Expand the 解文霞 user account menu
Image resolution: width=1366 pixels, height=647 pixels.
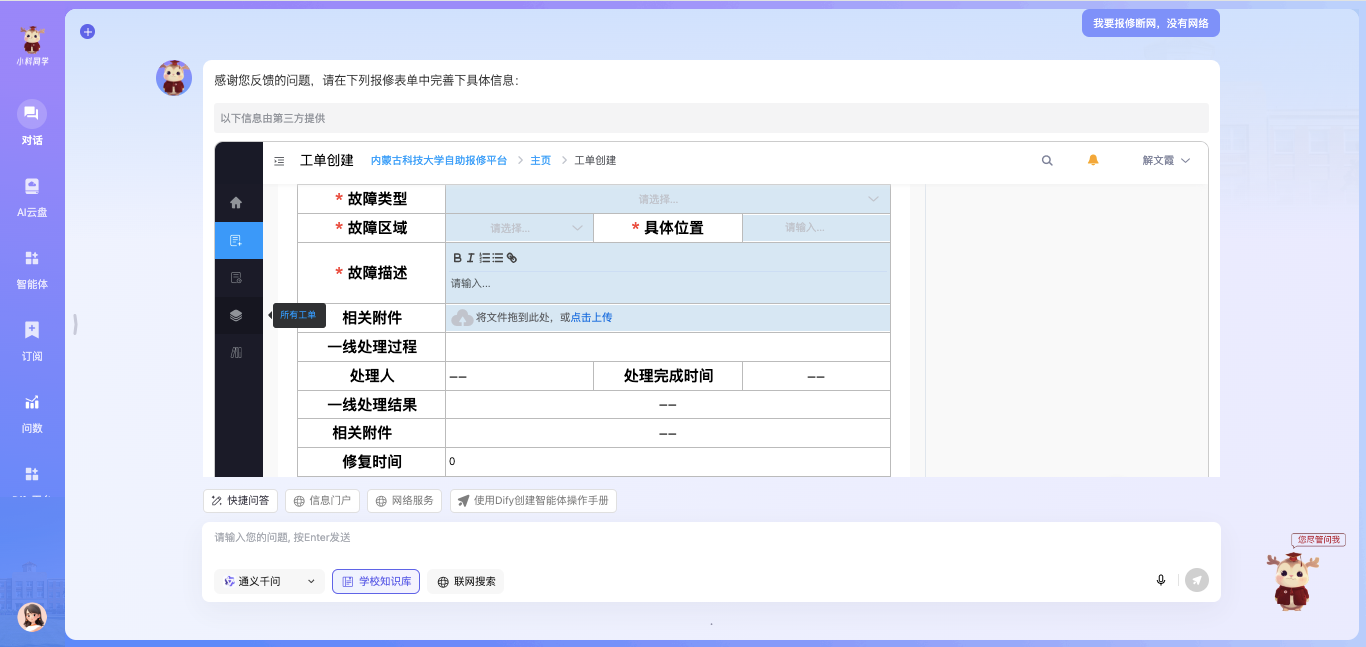coord(1165,160)
